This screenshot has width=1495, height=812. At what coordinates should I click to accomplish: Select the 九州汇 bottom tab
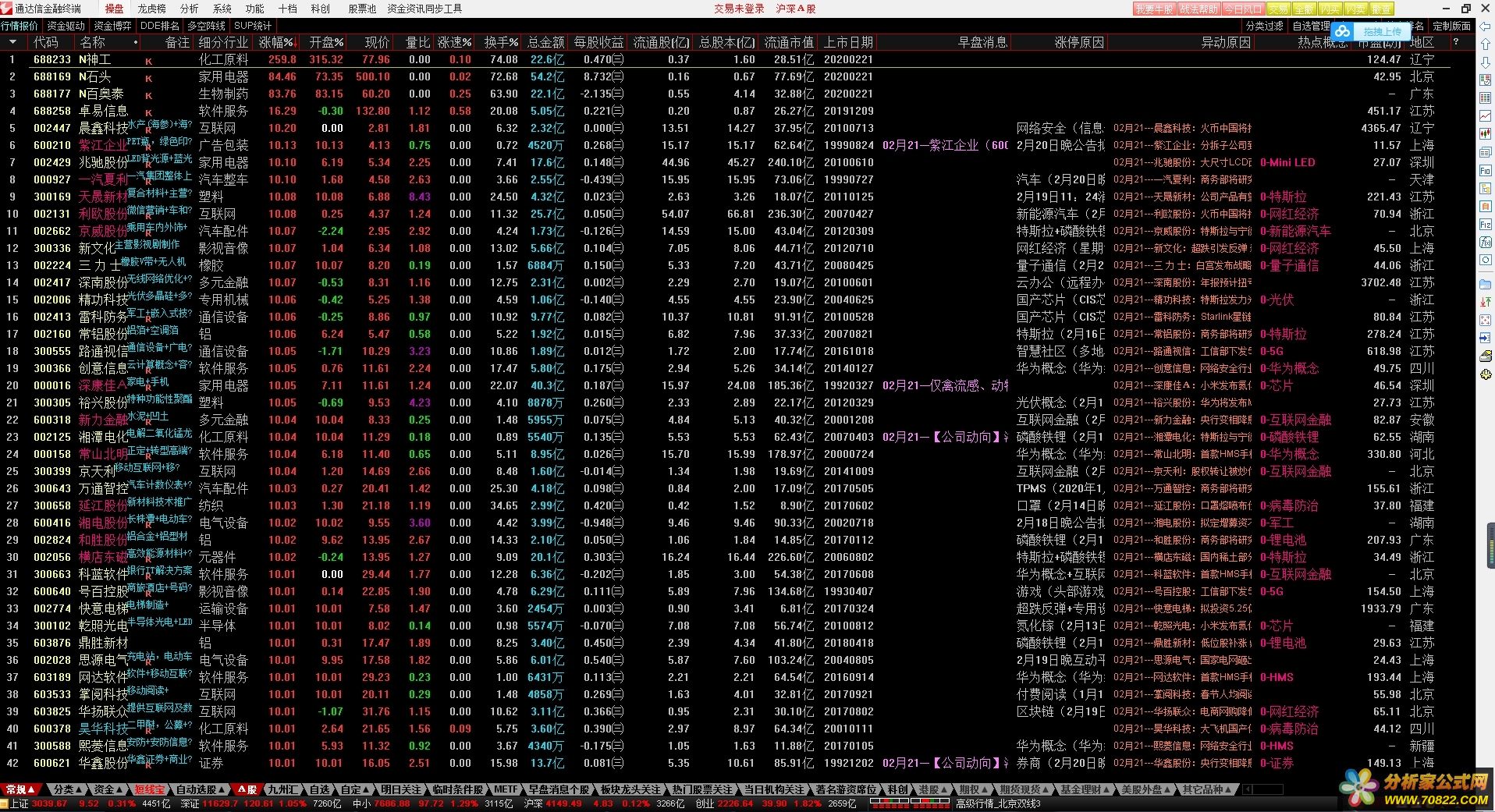(283, 789)
